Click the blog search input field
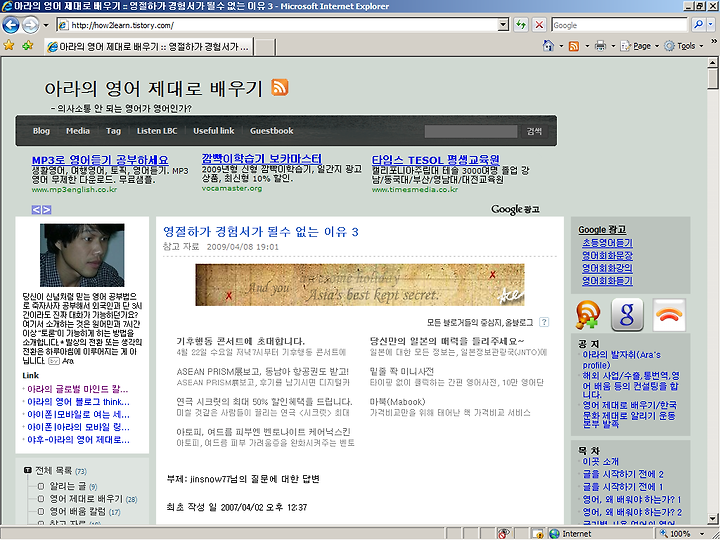The image size is (720, 540). pos(471,131)
